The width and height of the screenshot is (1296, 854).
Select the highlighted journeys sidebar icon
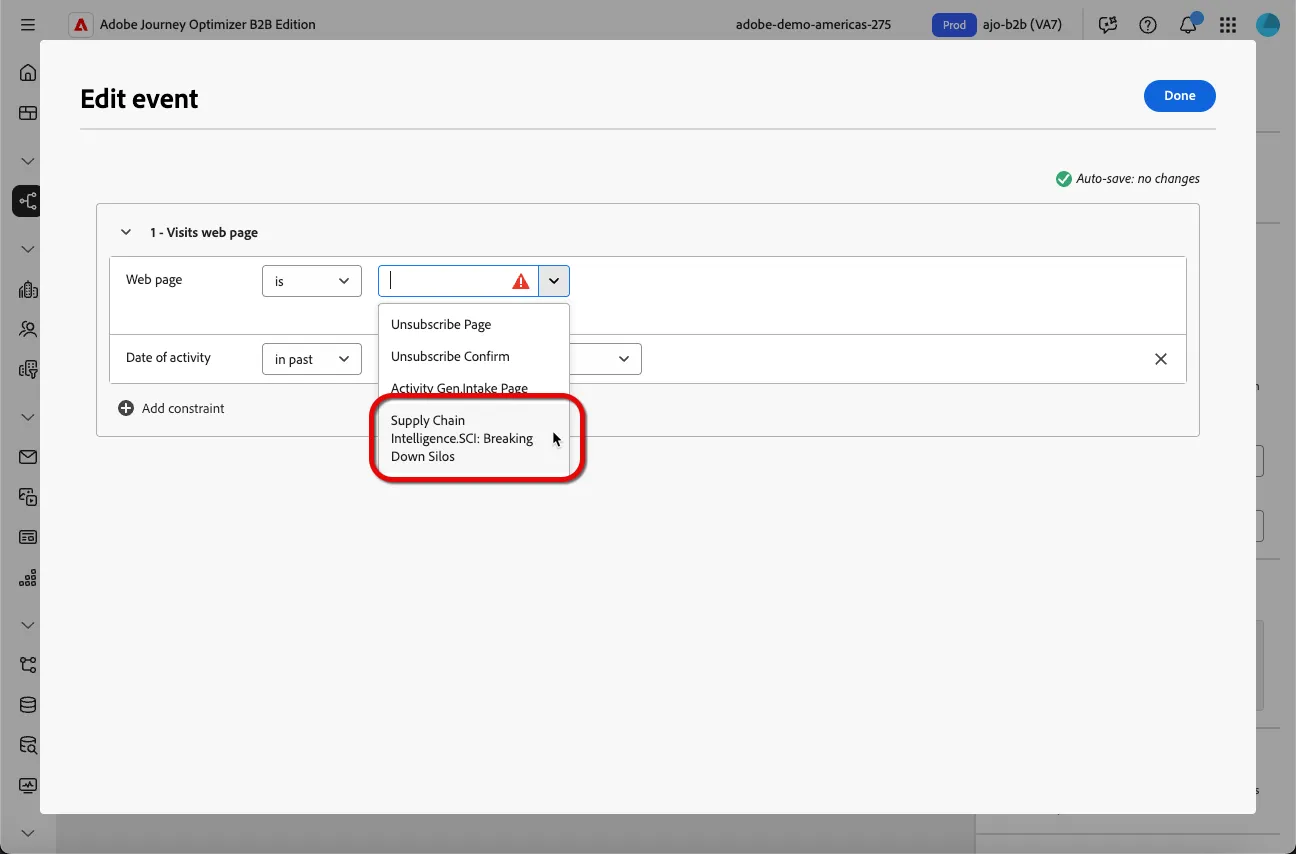(x=27, y=201)
